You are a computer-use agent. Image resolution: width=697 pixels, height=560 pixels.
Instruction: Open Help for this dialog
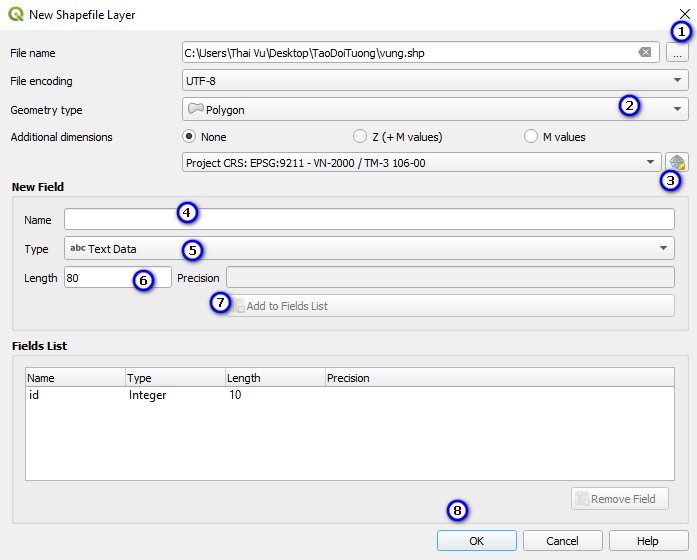[648, 540]
